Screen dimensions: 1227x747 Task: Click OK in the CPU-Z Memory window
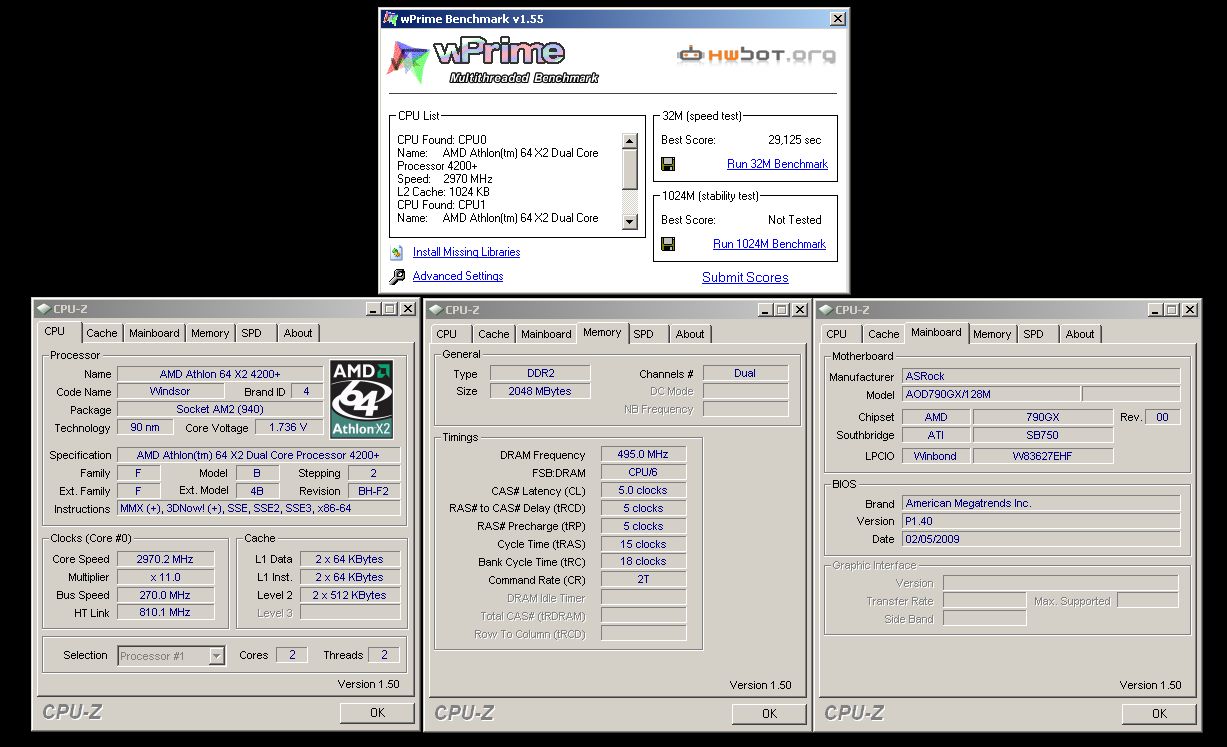point(769,713)
